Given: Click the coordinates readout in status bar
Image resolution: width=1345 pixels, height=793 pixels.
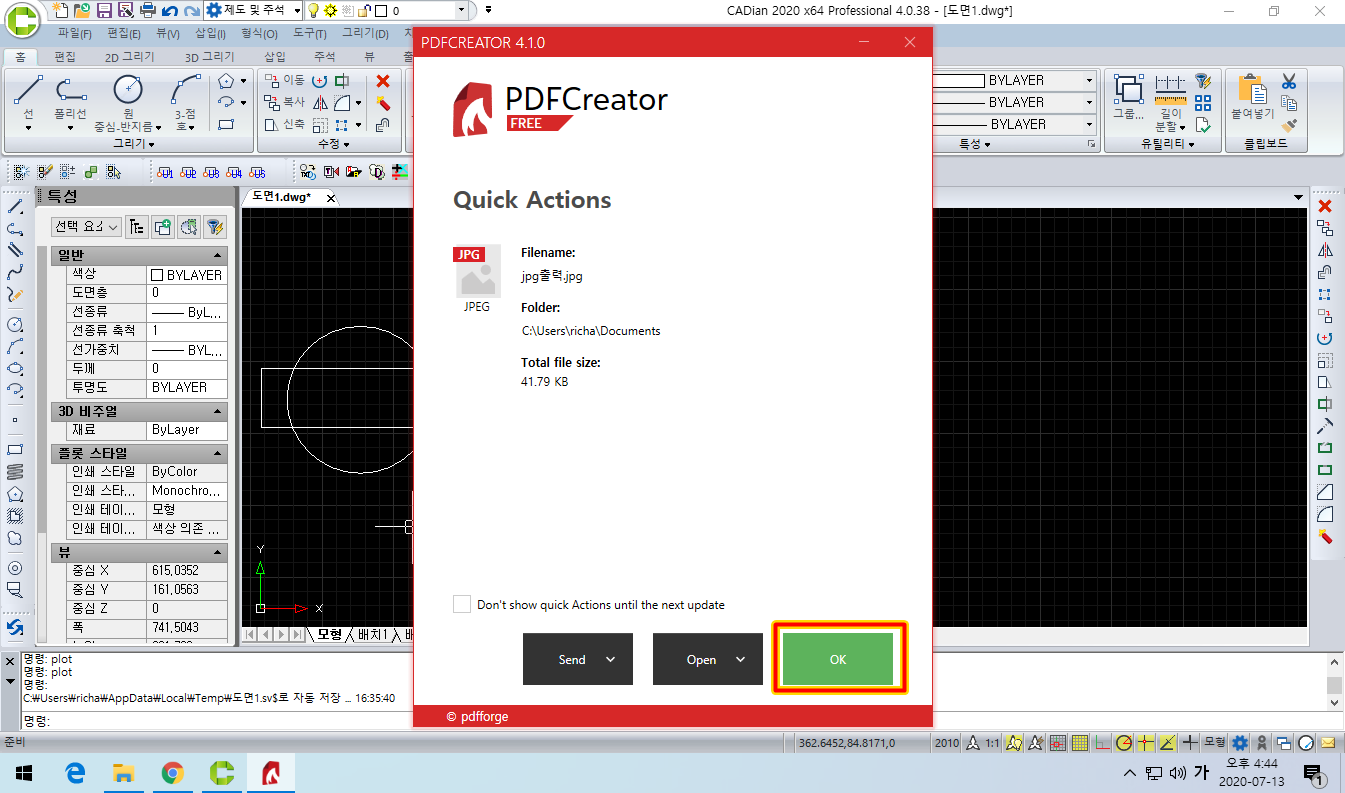Looking at the screenshot, I should point(846,743).
